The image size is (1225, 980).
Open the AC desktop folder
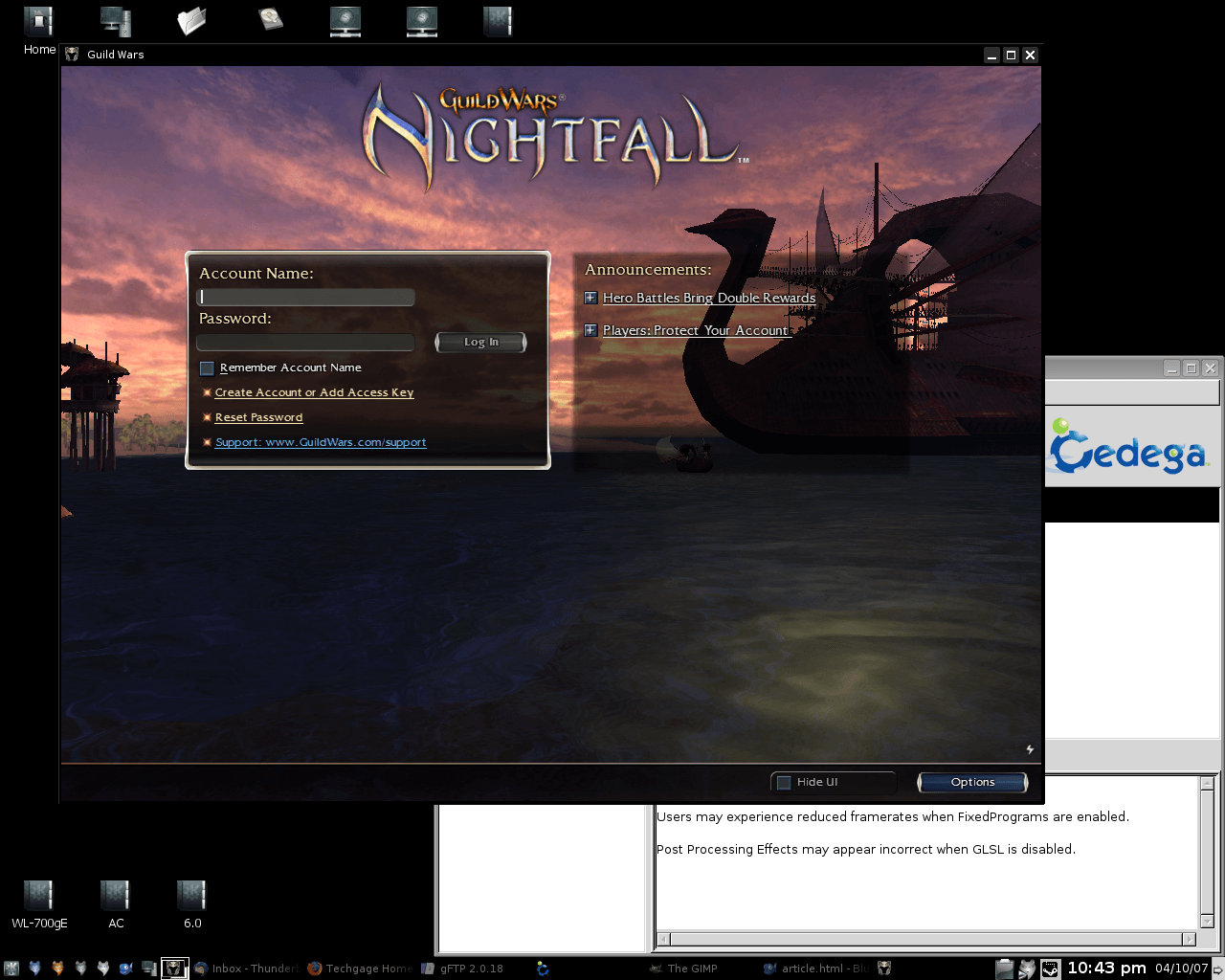click(x=115, y=896)
